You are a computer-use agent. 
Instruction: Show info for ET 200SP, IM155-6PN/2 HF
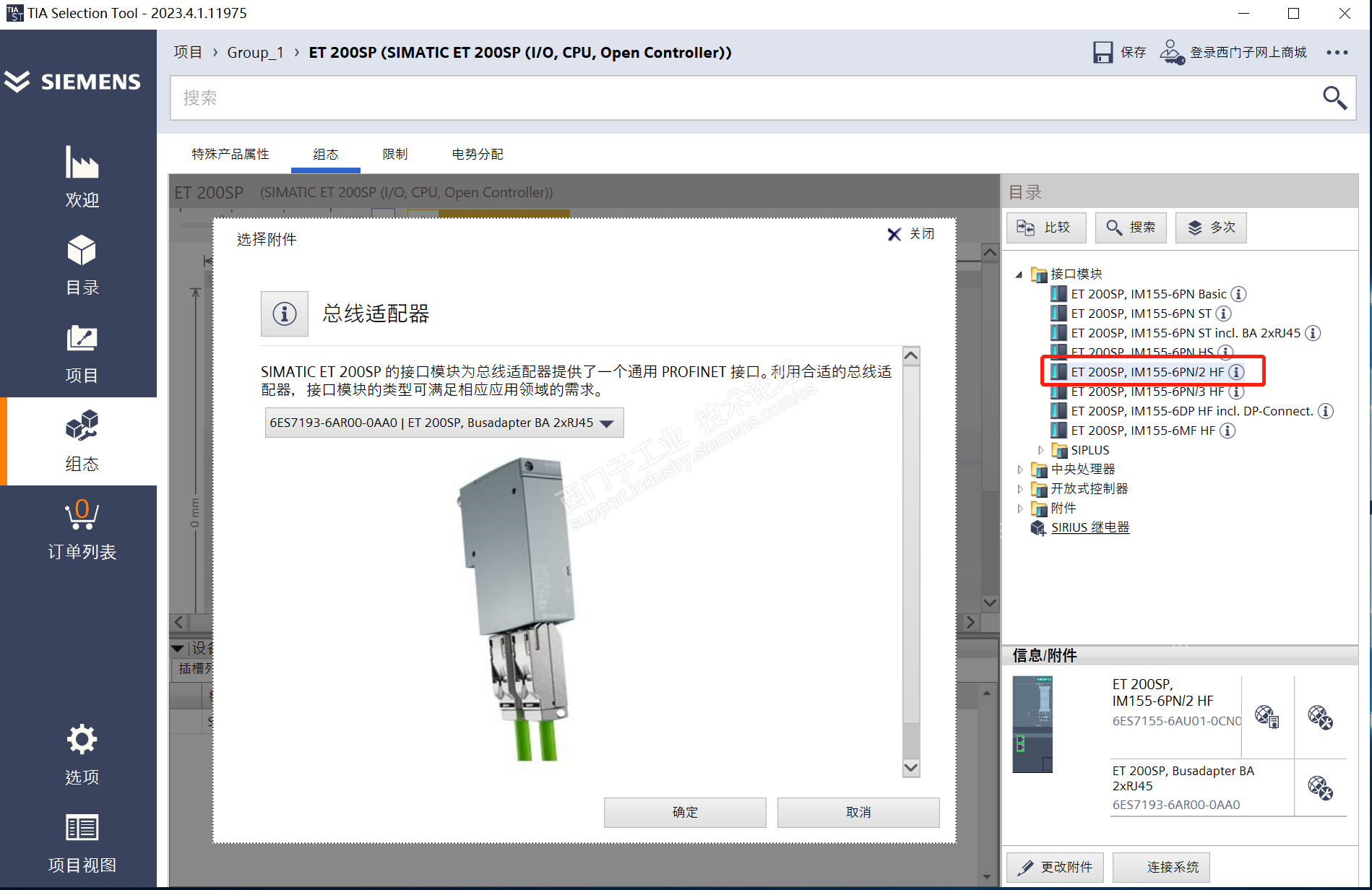pyautogui.click(x=1236, y=372)
